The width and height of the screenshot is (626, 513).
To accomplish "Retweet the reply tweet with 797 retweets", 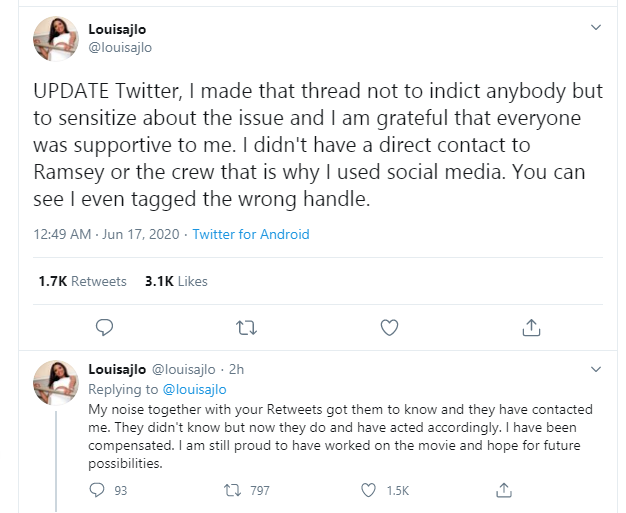I will pyautogui.click(x=231, y=490).
